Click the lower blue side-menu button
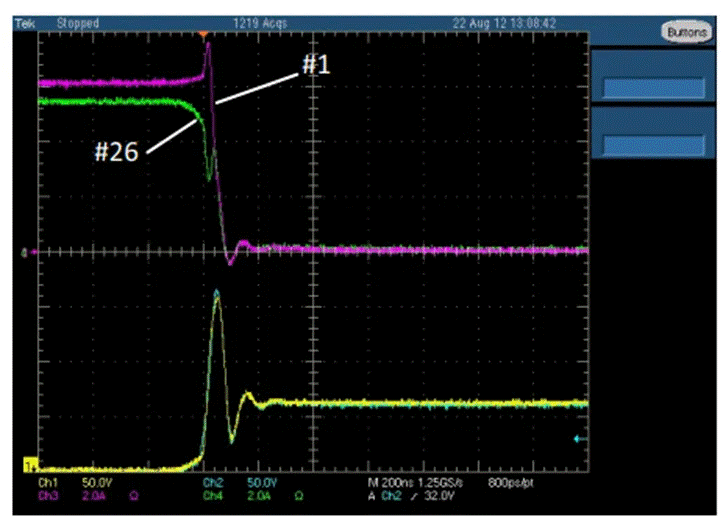Viewport: 723px width, 531px height. (x=654, y=145)
